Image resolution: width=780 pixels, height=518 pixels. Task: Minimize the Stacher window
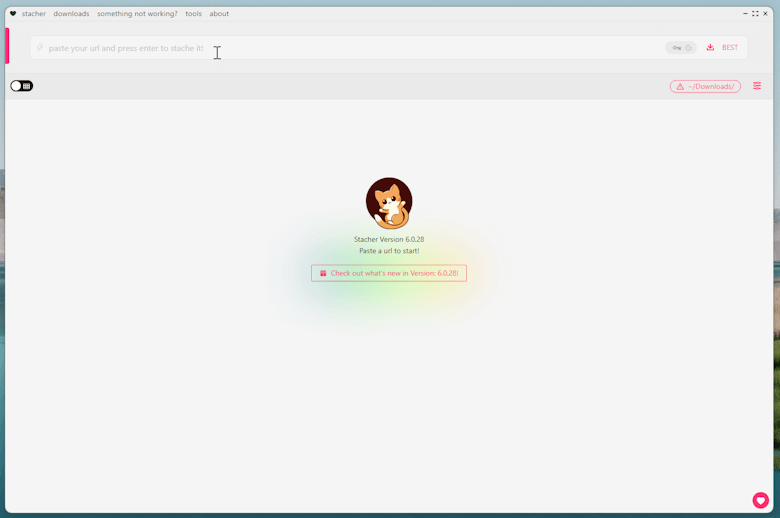pyautogui.click(x=745, y=14)
